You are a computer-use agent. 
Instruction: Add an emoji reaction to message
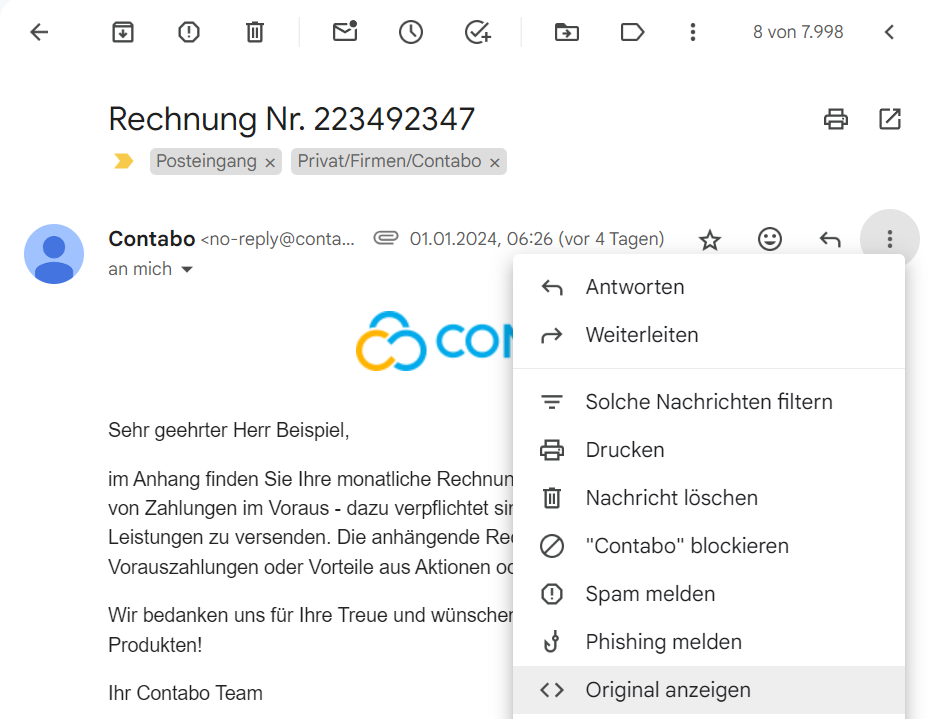pos(769,240)
